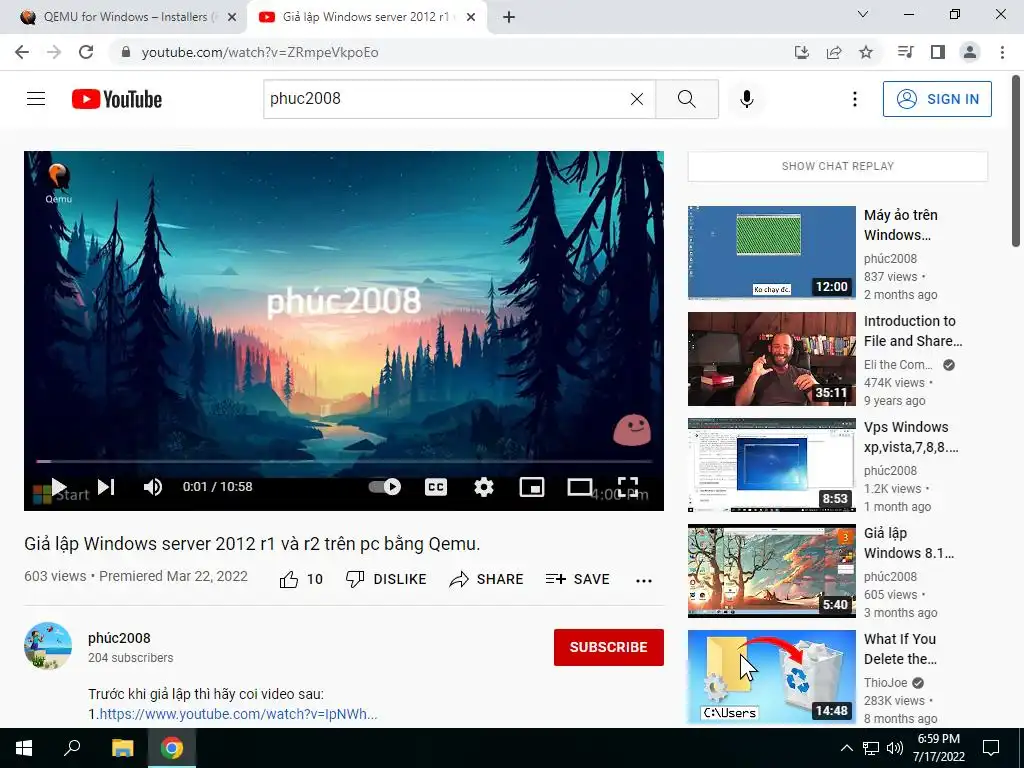This screenshot has width=1024, height=768.
Task: Open network status tray icon
Action: [x=871, y=748]
